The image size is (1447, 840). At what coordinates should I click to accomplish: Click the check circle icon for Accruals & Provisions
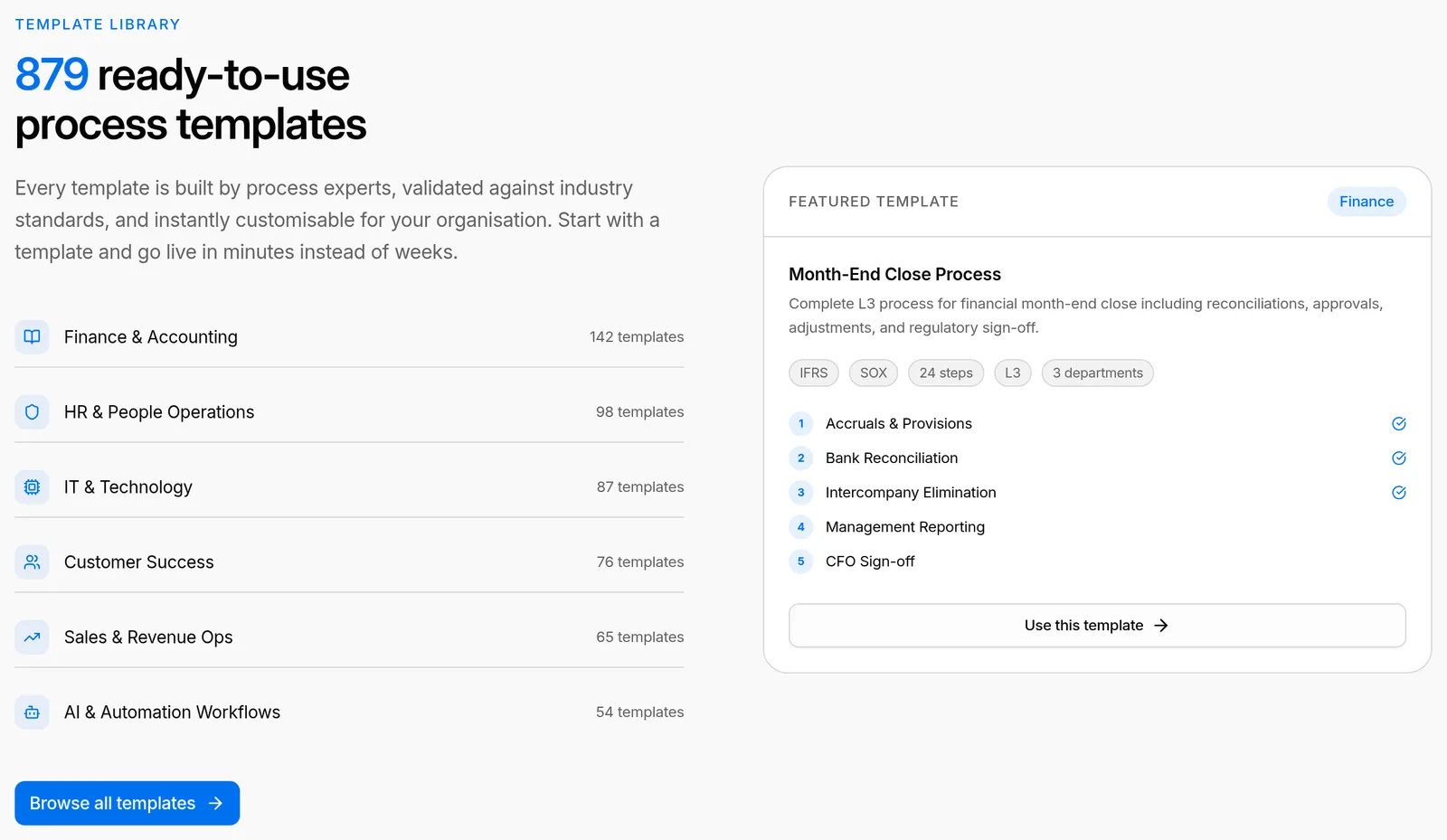1398,423
